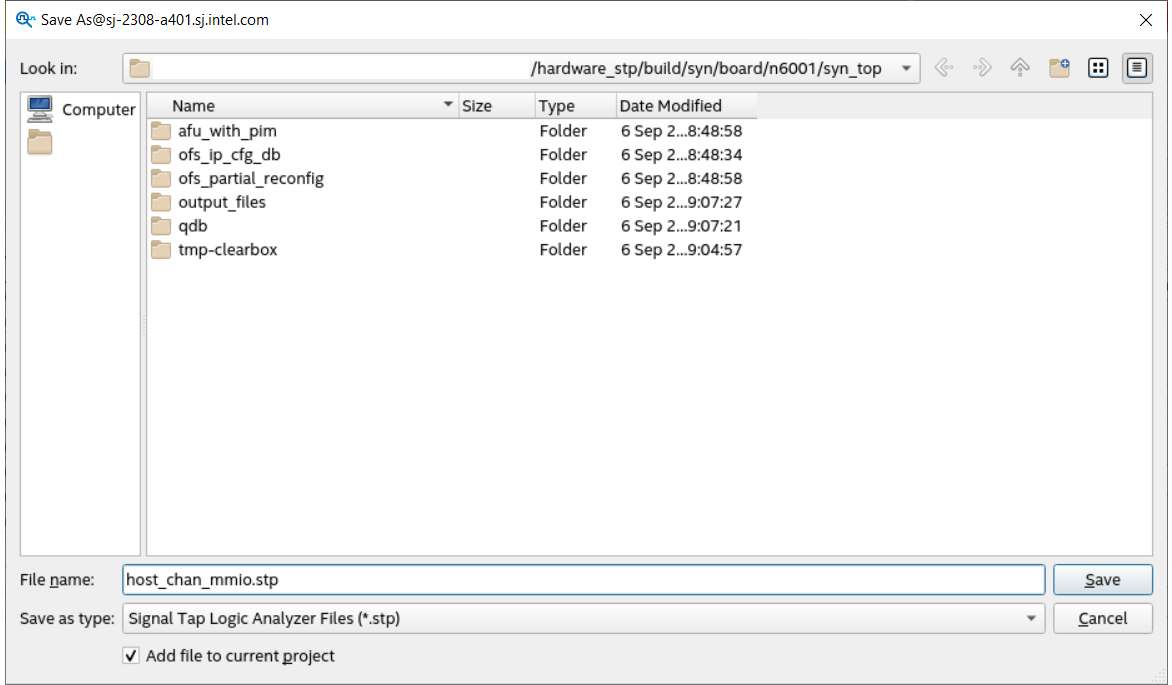Click the Look in path text
The image size is (1172, 685).
tap(706, 69)
